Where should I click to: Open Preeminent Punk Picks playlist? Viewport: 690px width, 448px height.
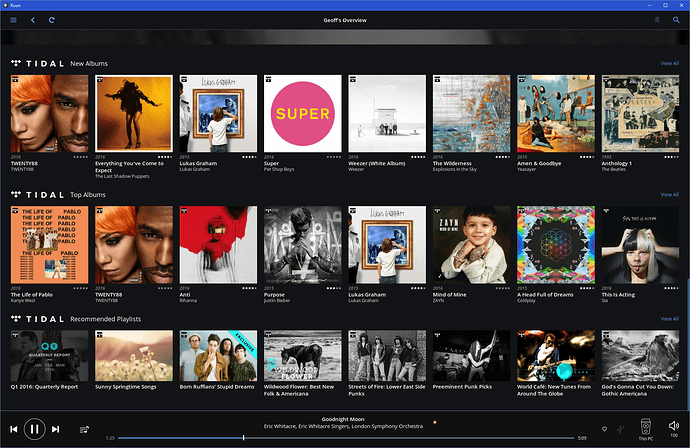click(x=472, y=356)
